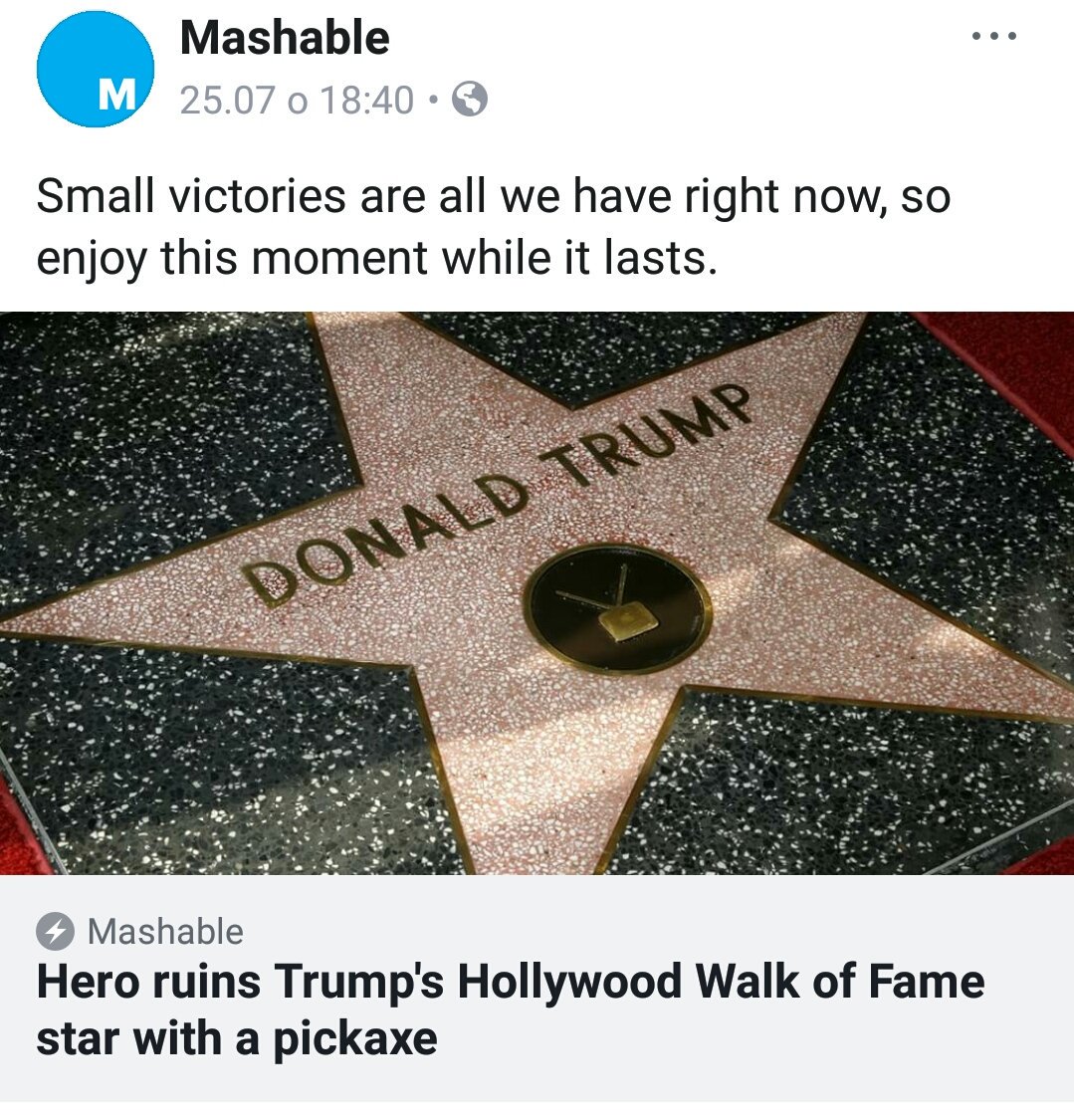Click the engraved DONALD TRUMP name in the photo
This screenshot has width=1074, height=1120.
pos(498,493)
